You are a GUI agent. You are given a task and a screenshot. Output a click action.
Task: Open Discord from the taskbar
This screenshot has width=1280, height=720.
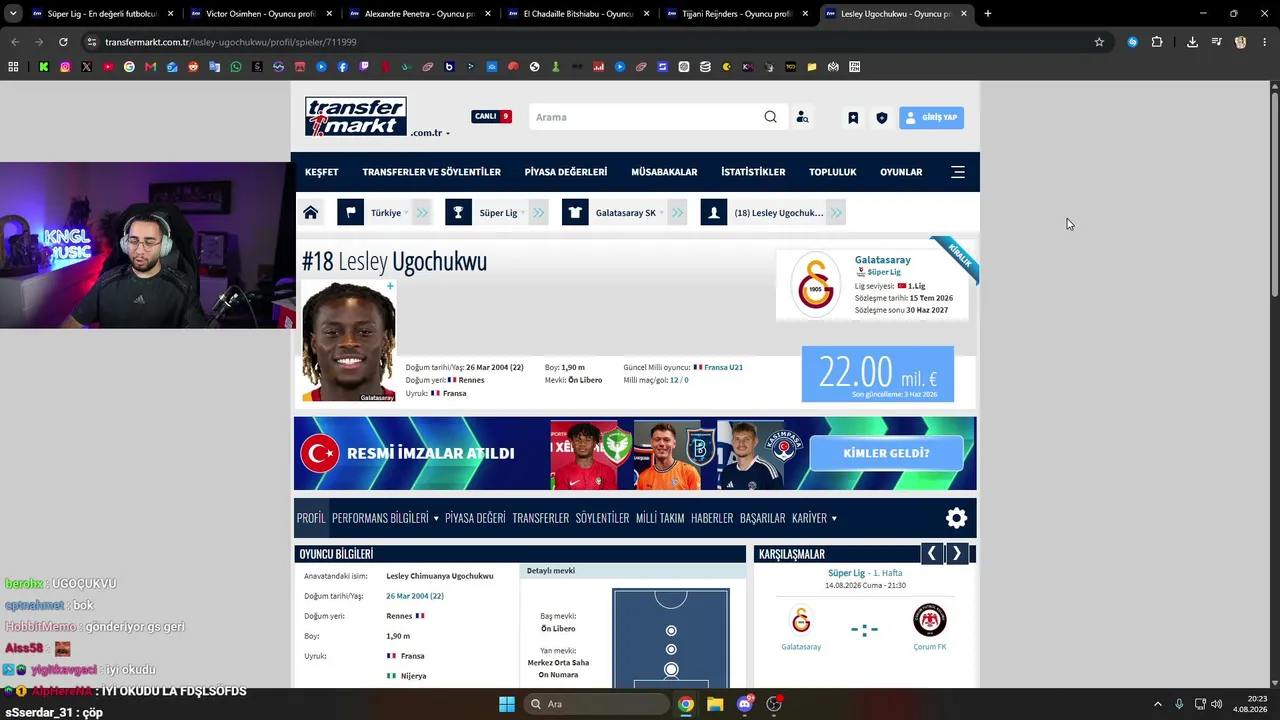(745, 704)
